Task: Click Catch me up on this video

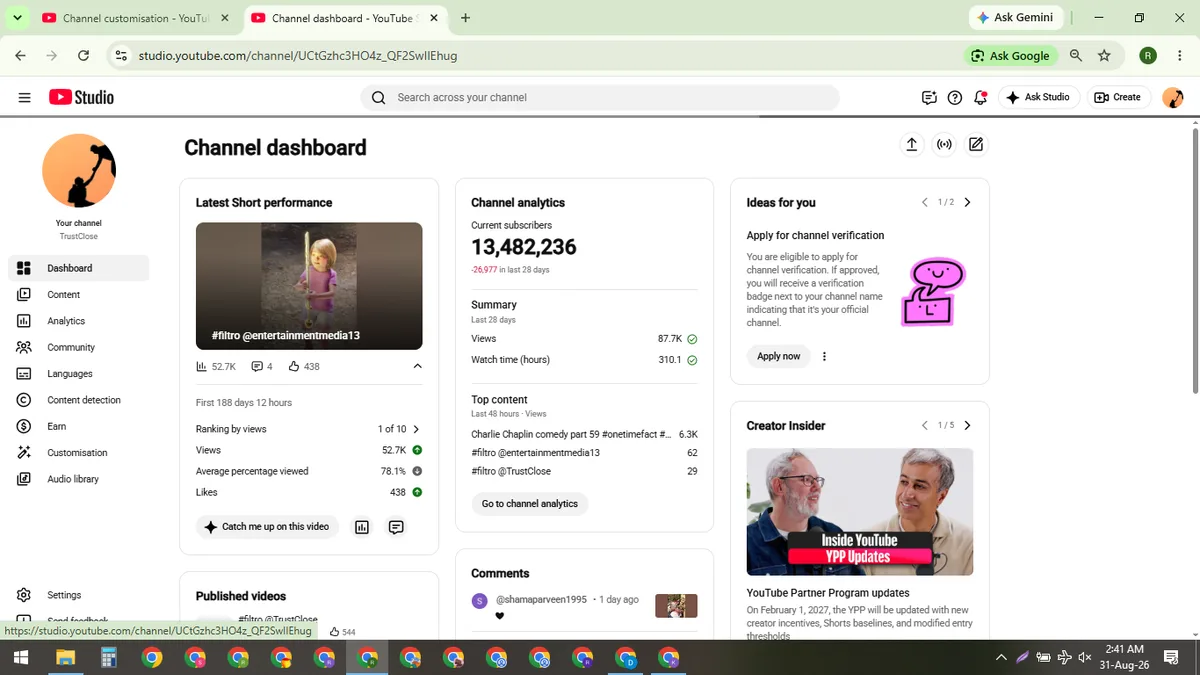Action: tap(267, 527)
